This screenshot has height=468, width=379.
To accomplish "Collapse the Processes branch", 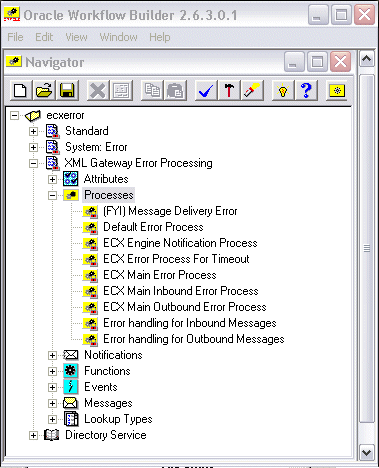I will 52,195.
